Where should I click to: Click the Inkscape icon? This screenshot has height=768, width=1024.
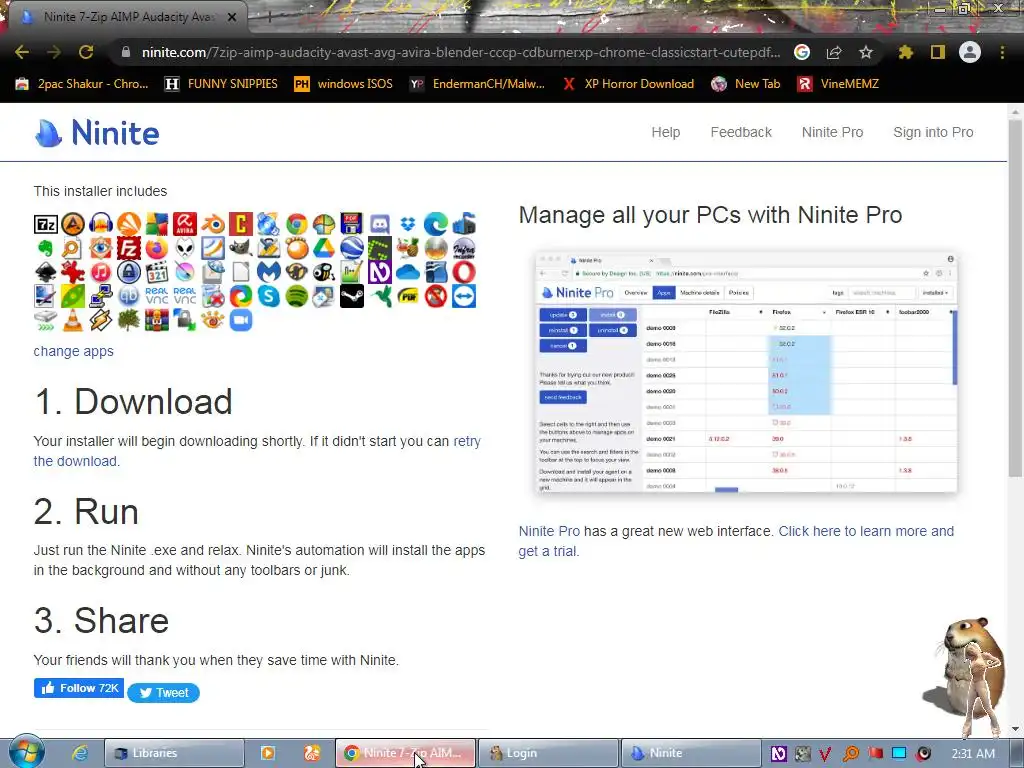click(x=46, y=272)
